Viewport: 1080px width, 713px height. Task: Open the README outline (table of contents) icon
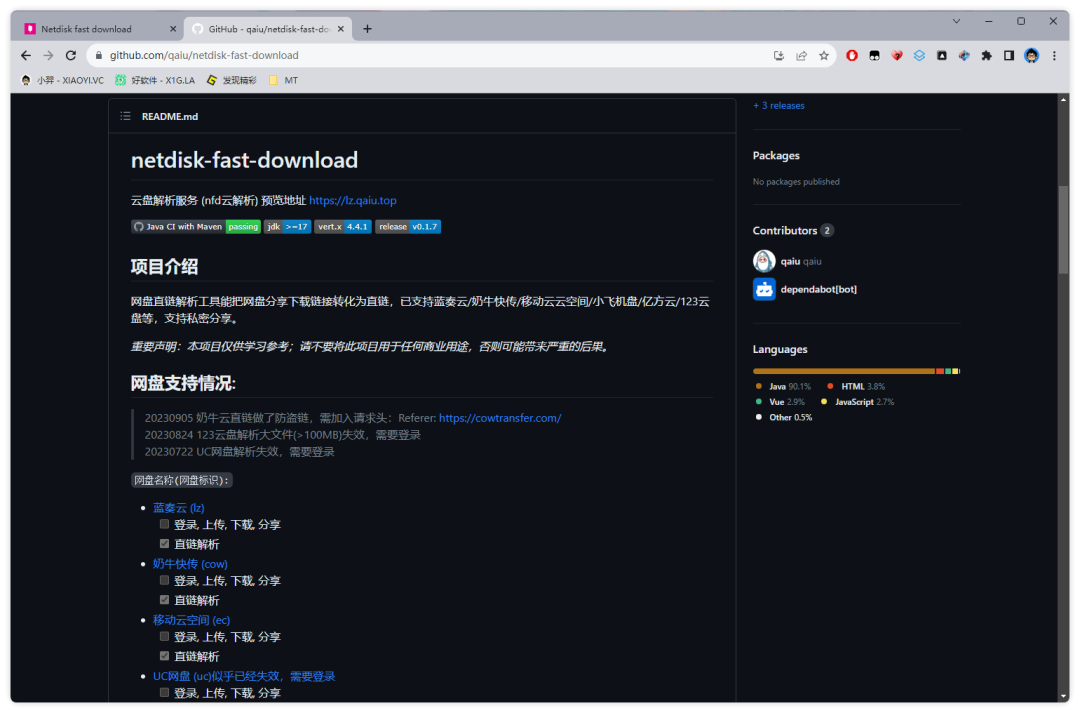pos(125,116)
